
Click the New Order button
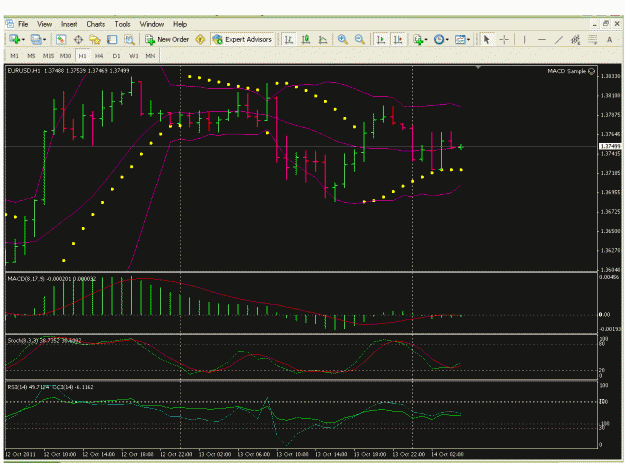[x=167, y=39]
